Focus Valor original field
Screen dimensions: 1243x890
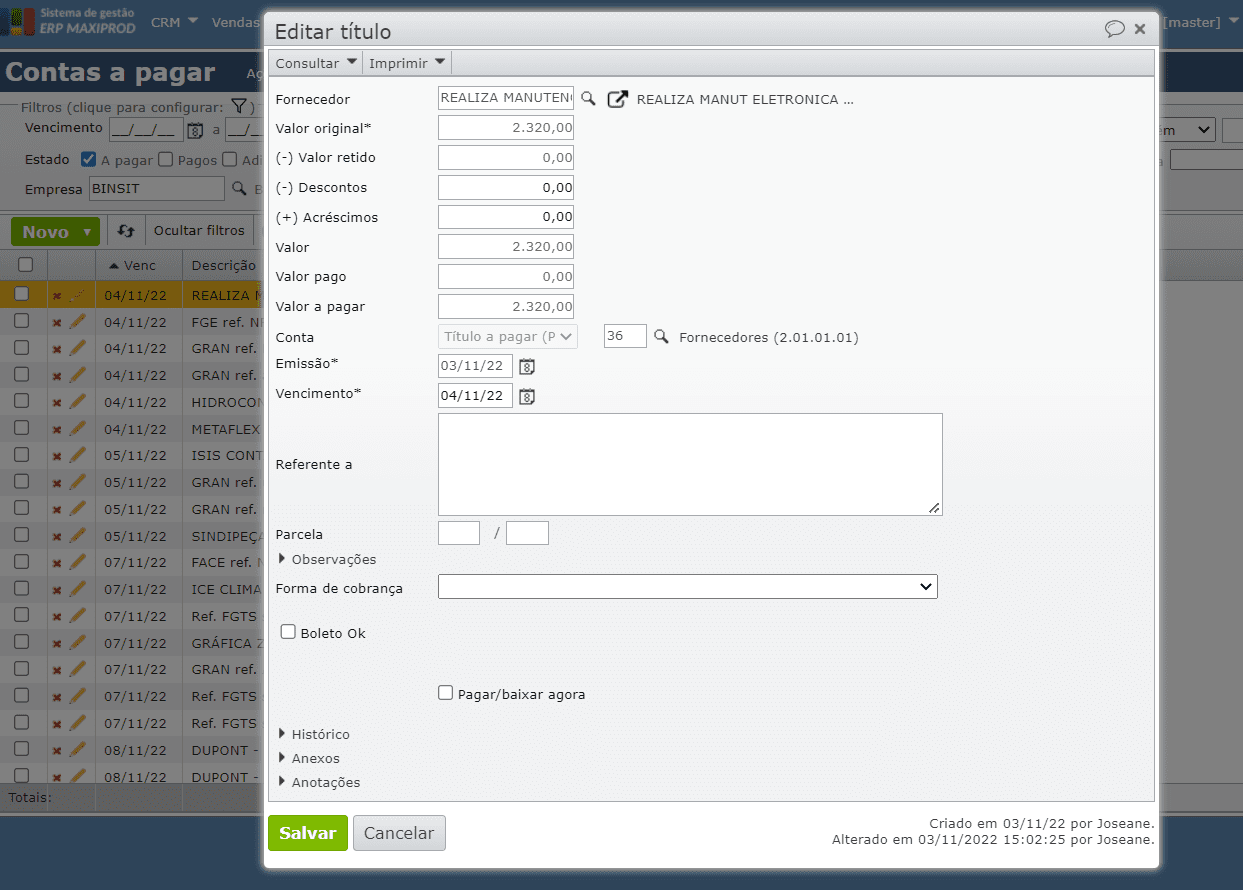pyautogui.click(x=506, y=128)
